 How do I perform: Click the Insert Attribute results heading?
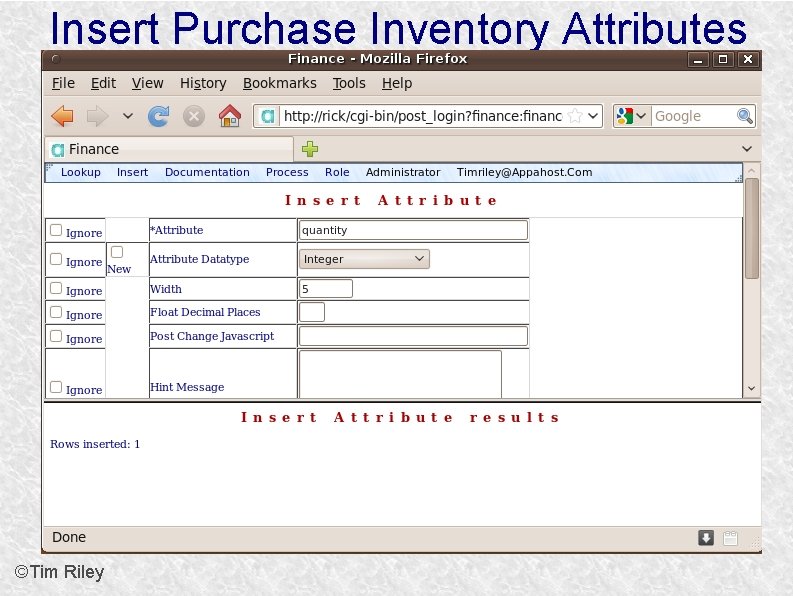pos(400,417)
